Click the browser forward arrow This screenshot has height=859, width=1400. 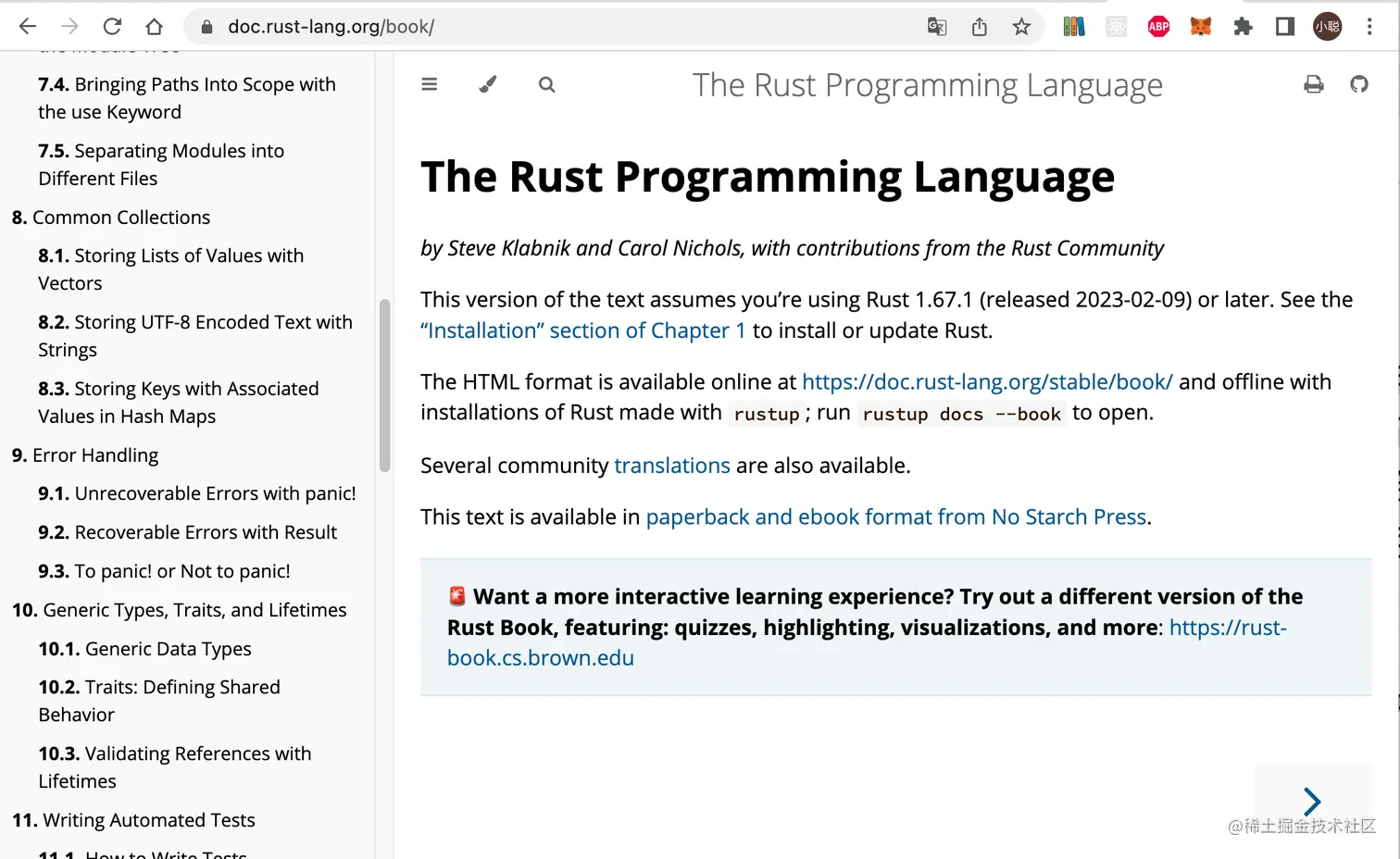[69, 26]
